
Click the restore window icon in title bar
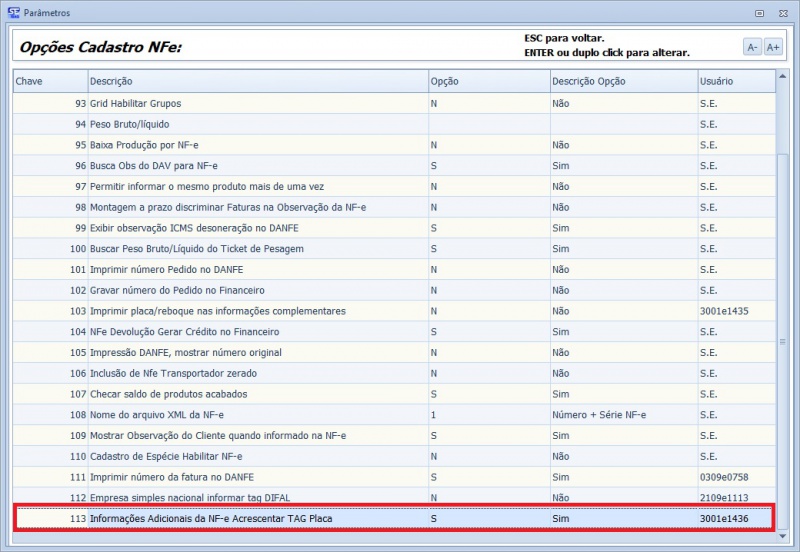(760, 13)
